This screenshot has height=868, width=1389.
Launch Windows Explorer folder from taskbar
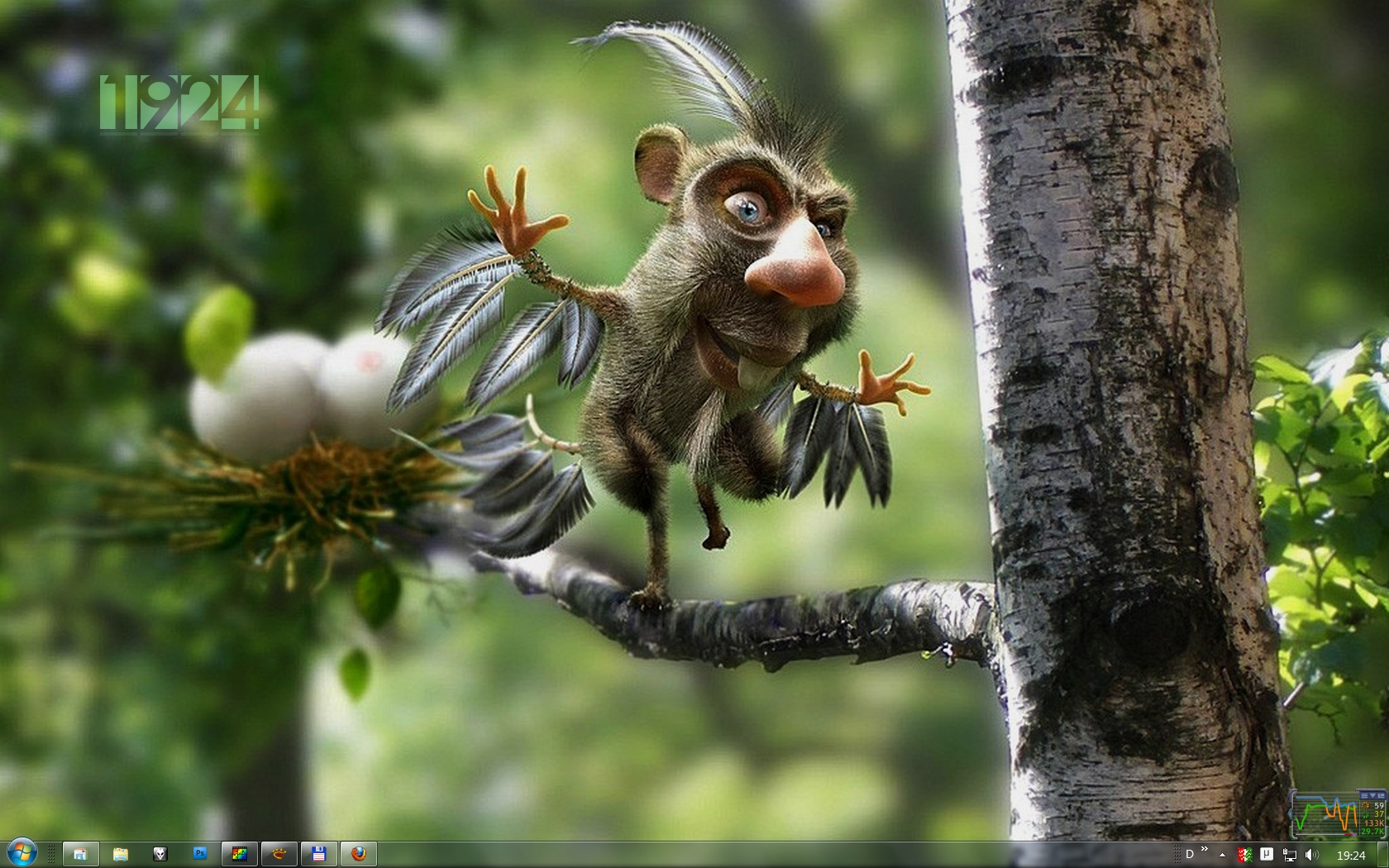click(121, 854)
